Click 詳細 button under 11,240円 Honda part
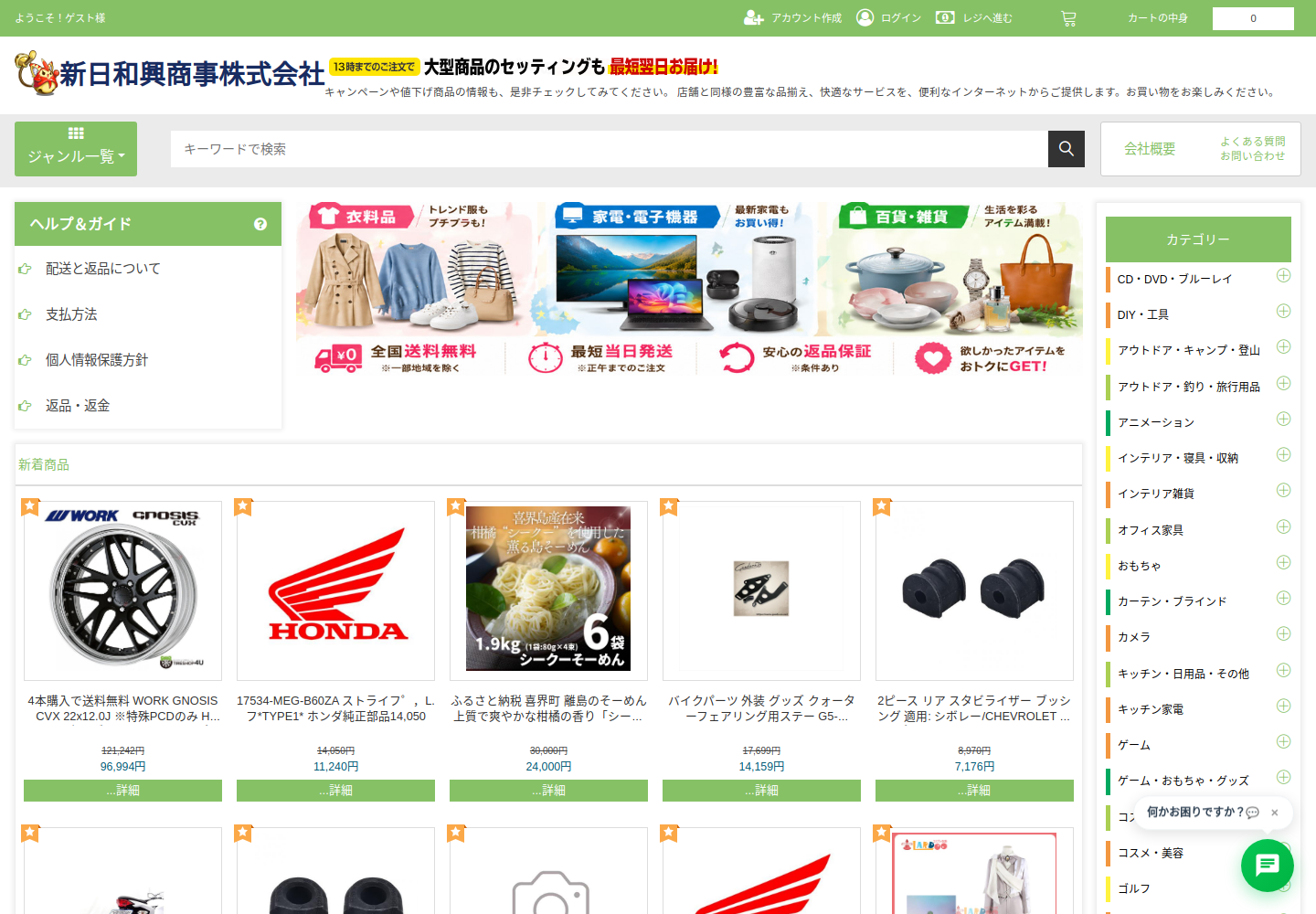 335,791
